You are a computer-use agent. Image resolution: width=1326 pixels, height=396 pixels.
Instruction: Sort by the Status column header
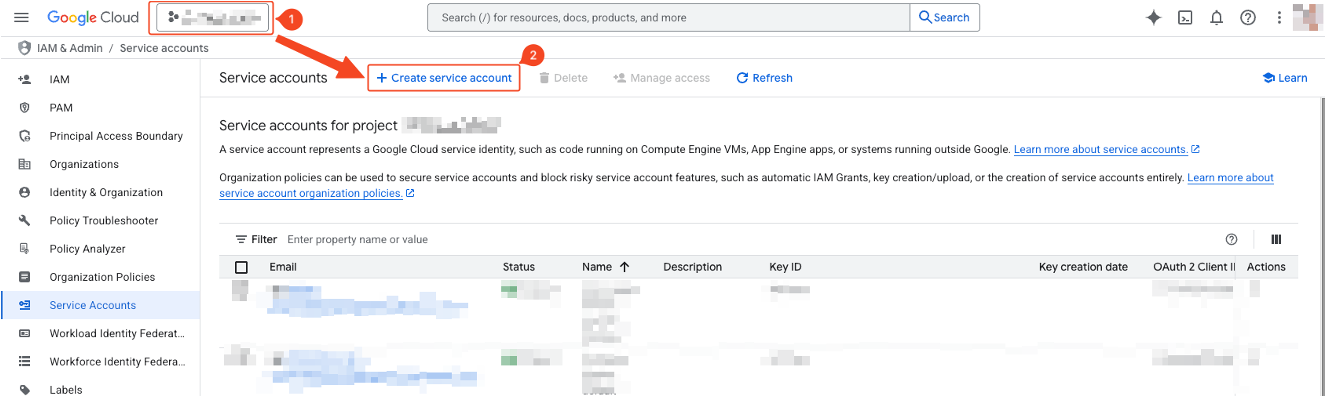[519, 267]
